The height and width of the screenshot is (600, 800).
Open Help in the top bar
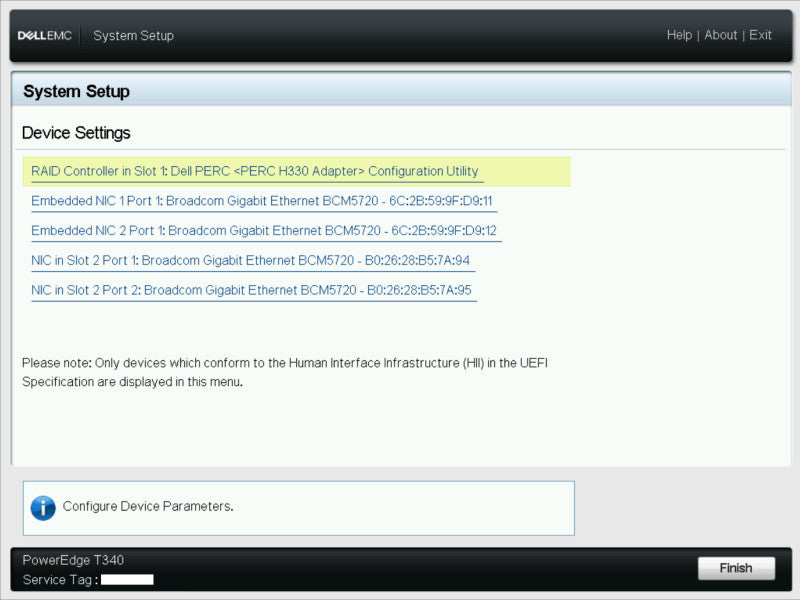pos(679,35)
